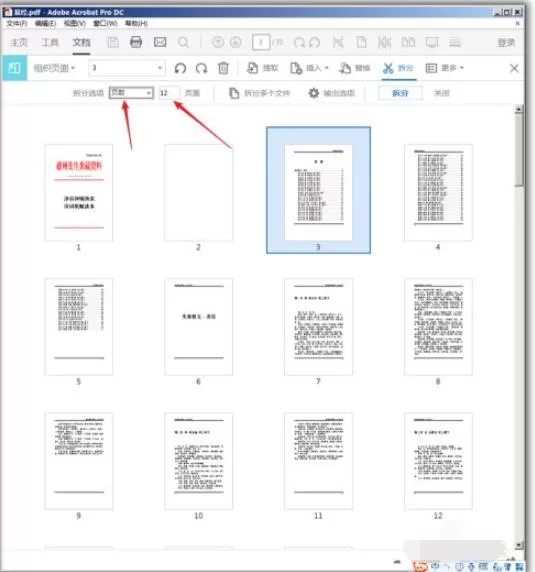This screenshot has width=535, height=572.
Task: Select page 5 thumbnail
Action: tap(78, 327)
